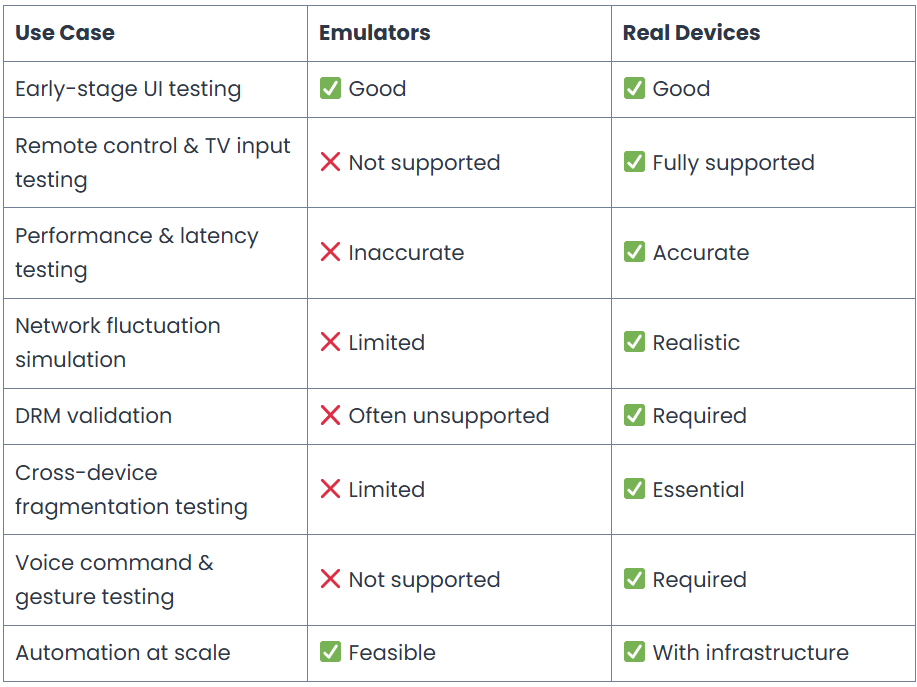Click green checkmark next to Realistic
This screenshot has height=687, width=917.
pyautogui.click(x=635, y=342)
